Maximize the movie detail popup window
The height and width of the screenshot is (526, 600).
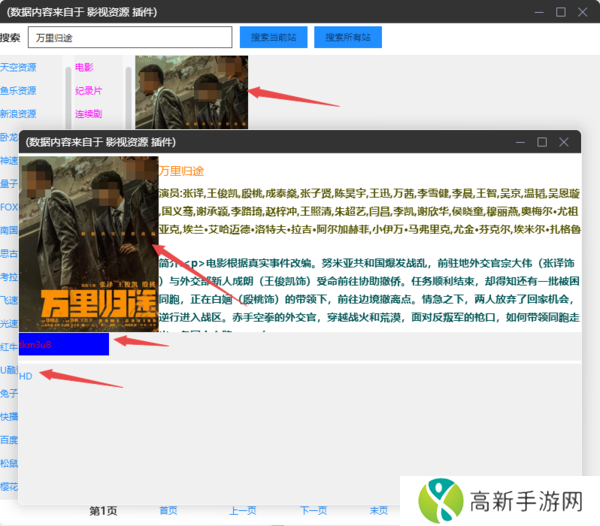click(x=542, y=142)
